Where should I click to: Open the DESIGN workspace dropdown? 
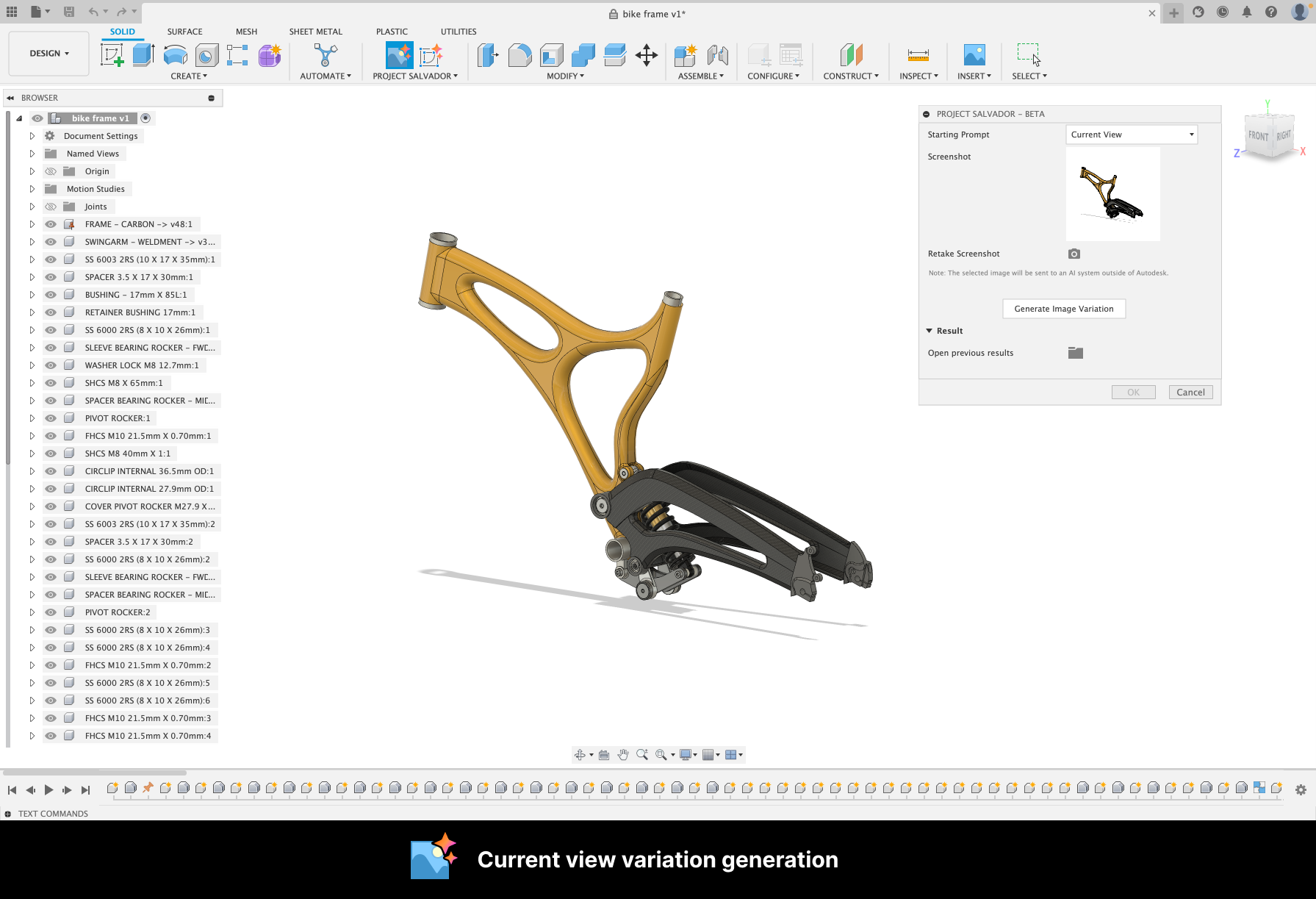point(49,54)
